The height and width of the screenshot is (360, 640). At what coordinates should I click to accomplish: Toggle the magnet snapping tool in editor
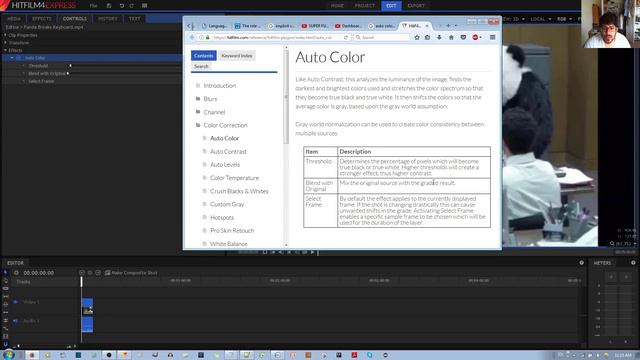coord(5,344)
